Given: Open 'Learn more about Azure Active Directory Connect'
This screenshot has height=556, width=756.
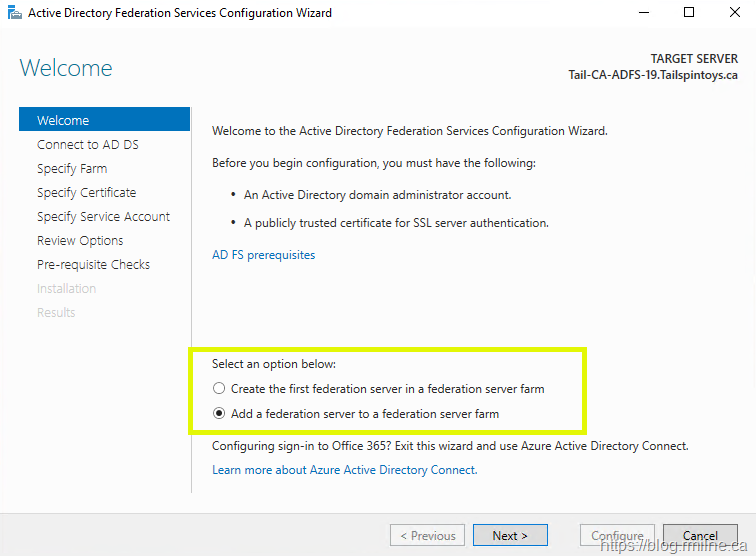Looking at the screenshot, I should [x=344, y=470].
